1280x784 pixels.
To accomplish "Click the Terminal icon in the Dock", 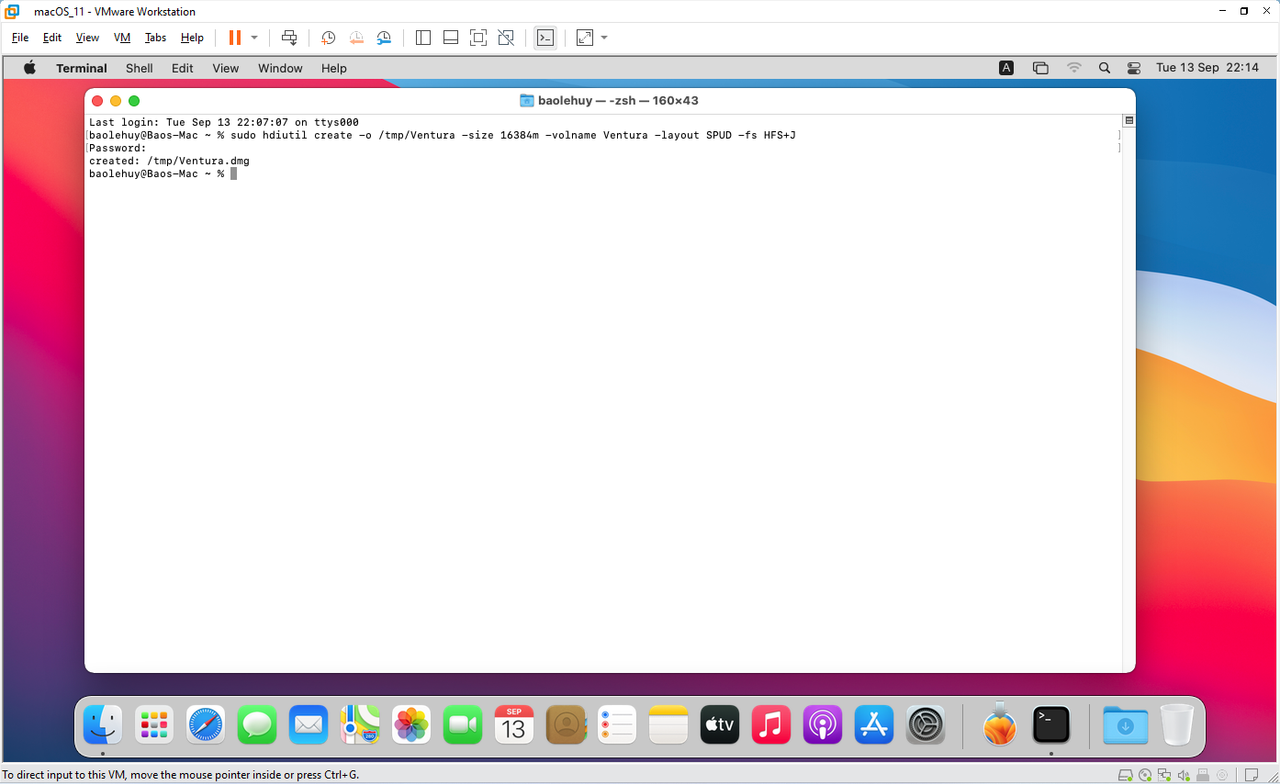I will pos(1051,724).
